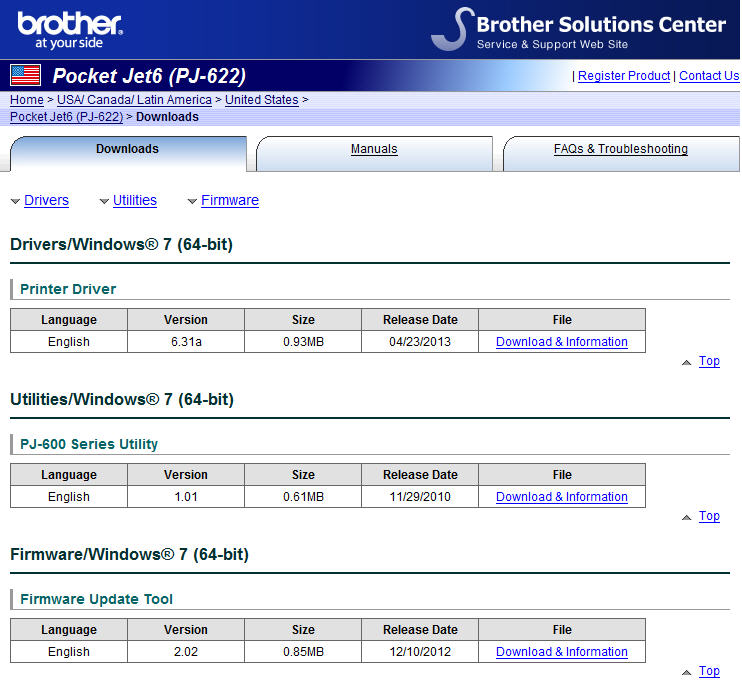This screenshot has width=742, height=682.
Task: Click the Brother logo
Action: (69, 29)
